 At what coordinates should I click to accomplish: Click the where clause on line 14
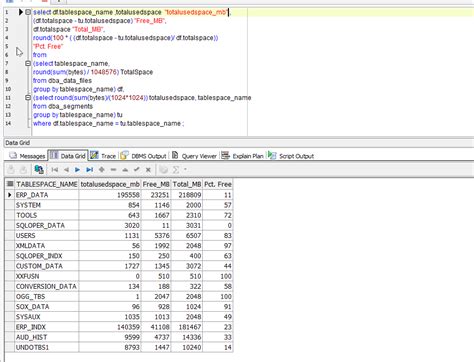point(108,123)
